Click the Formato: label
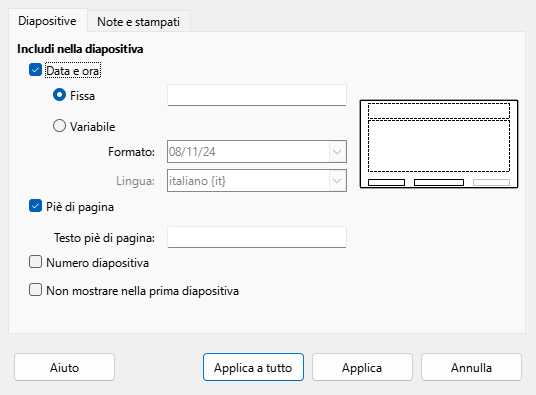The image size is (536, 395). [x=132, y=152]
